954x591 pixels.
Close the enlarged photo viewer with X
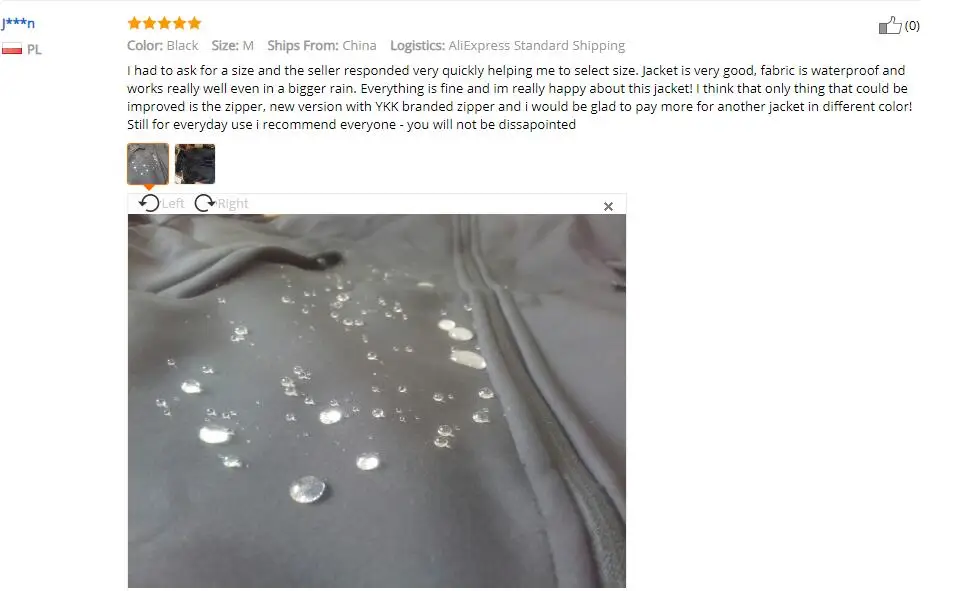pyautogui.click(x=608, y=206)
